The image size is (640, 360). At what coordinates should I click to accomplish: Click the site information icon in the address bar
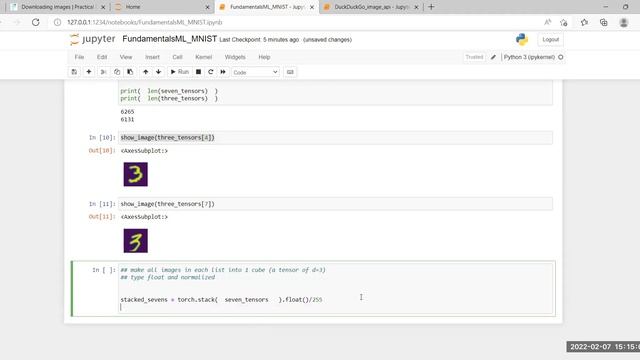58,22
